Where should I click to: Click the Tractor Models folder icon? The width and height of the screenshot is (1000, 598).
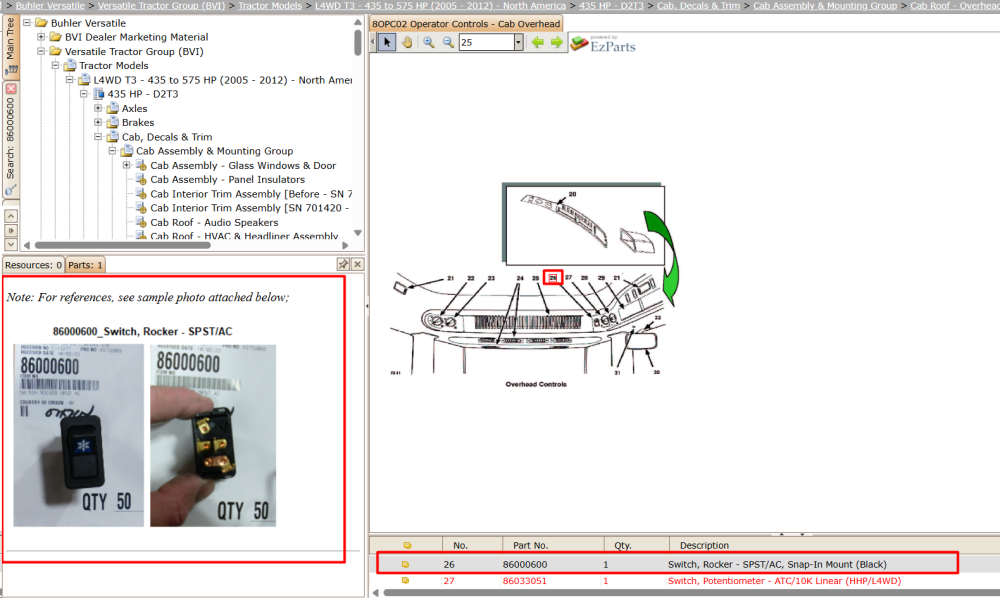point(70,65)
